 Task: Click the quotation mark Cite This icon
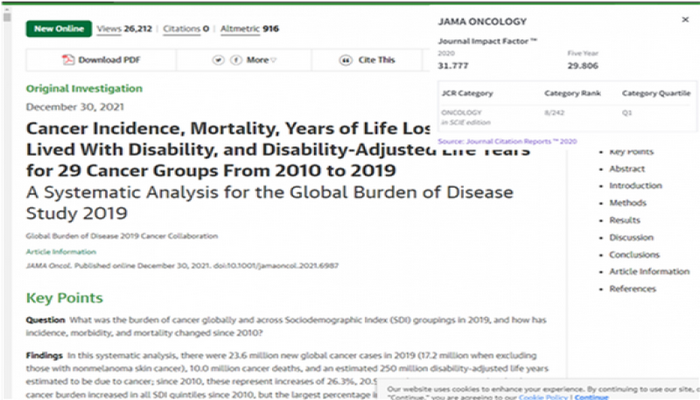[x=340, y=60]
